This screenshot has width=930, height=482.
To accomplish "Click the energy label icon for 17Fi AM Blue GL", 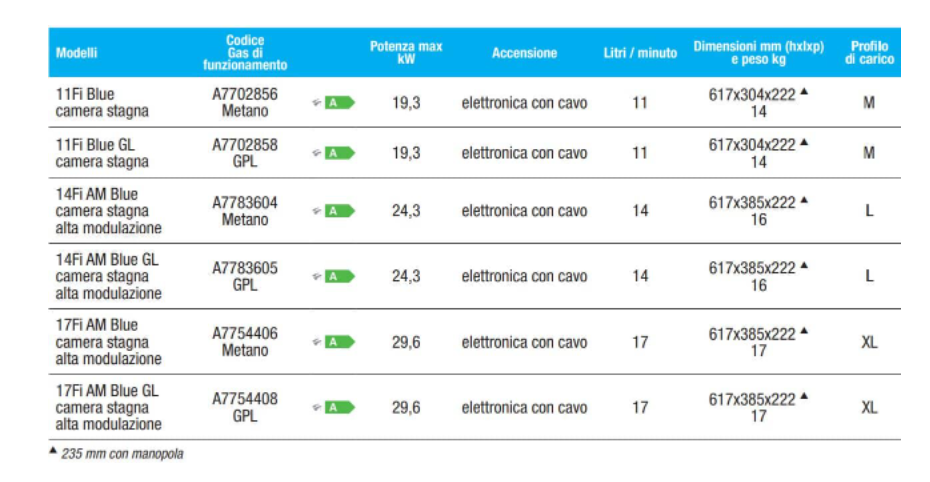I will point(338,407).
